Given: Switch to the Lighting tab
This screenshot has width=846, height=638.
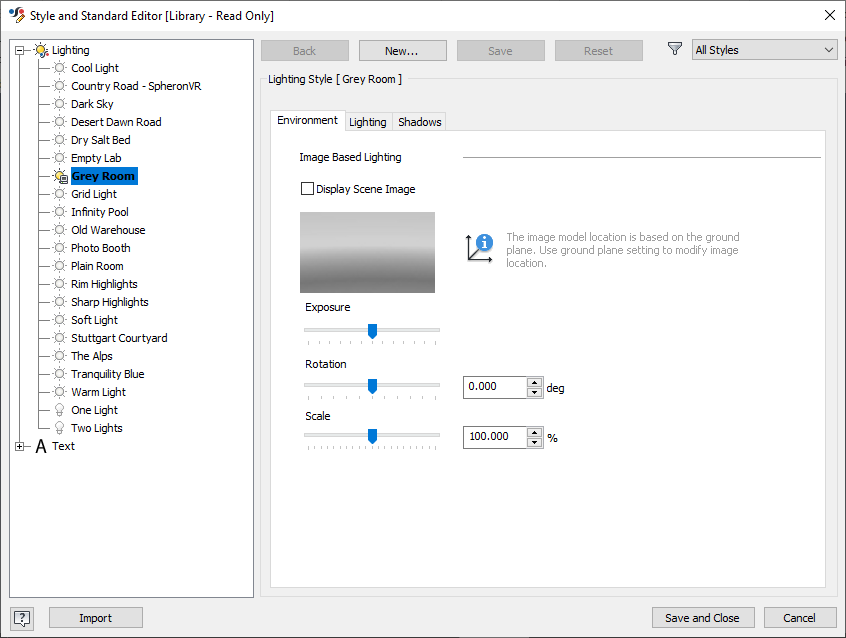Looking at the screenshot, I should 368,120.
